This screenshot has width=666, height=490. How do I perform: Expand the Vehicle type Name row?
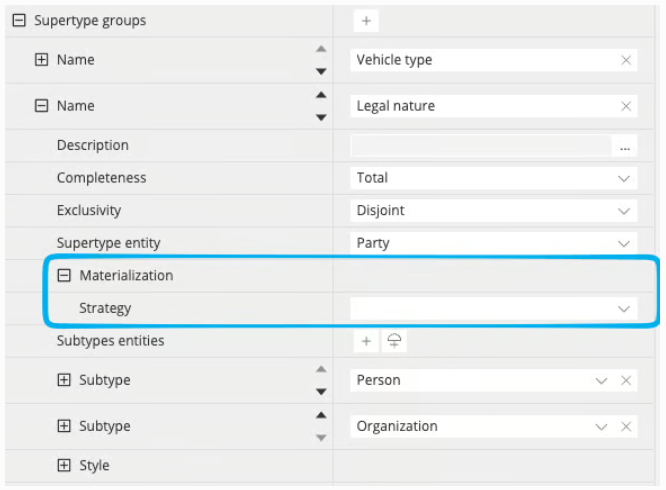click(x=41, y=60)
